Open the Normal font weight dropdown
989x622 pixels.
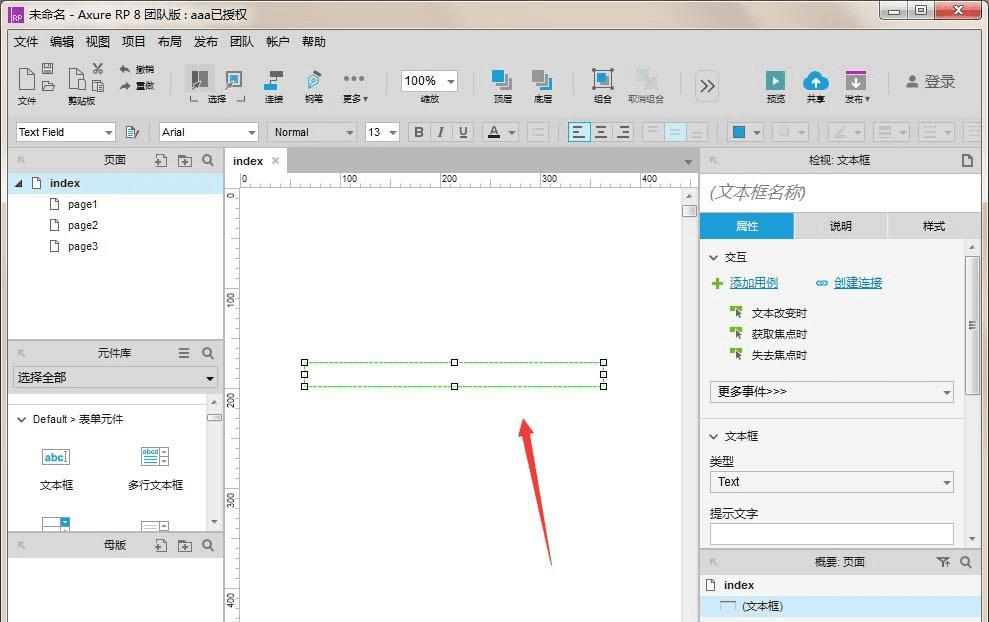(349, 132)
